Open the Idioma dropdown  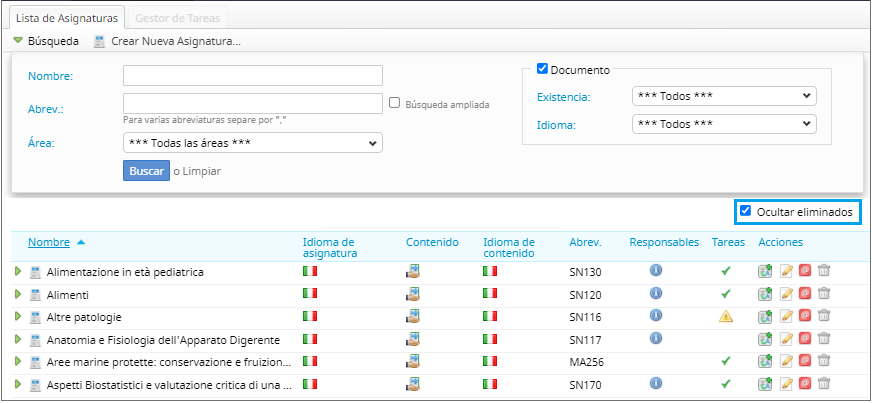point(724,124)
